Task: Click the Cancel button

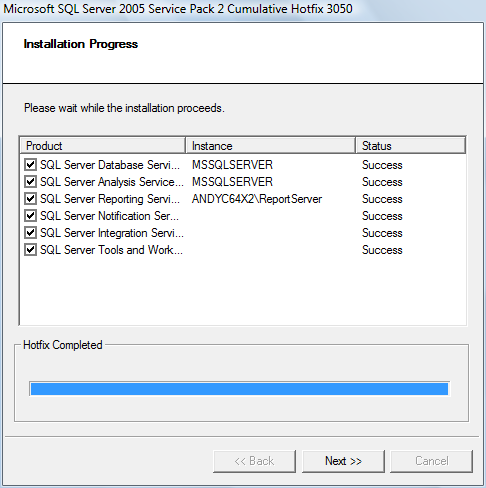Action: 432,461
